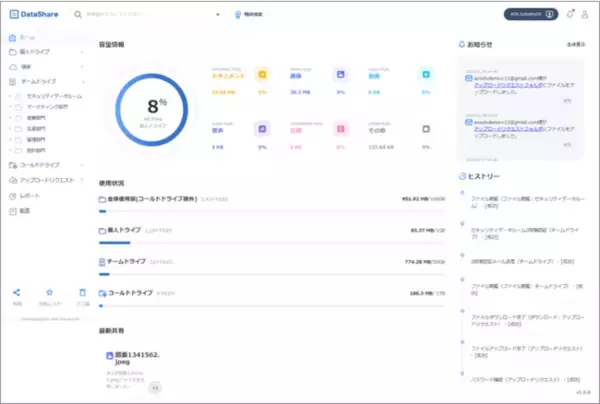The width and height of the screenshot is (600, 404).
Task: Click the 個人ドライブ usage progress bar
Action: (x=272, y=243)
